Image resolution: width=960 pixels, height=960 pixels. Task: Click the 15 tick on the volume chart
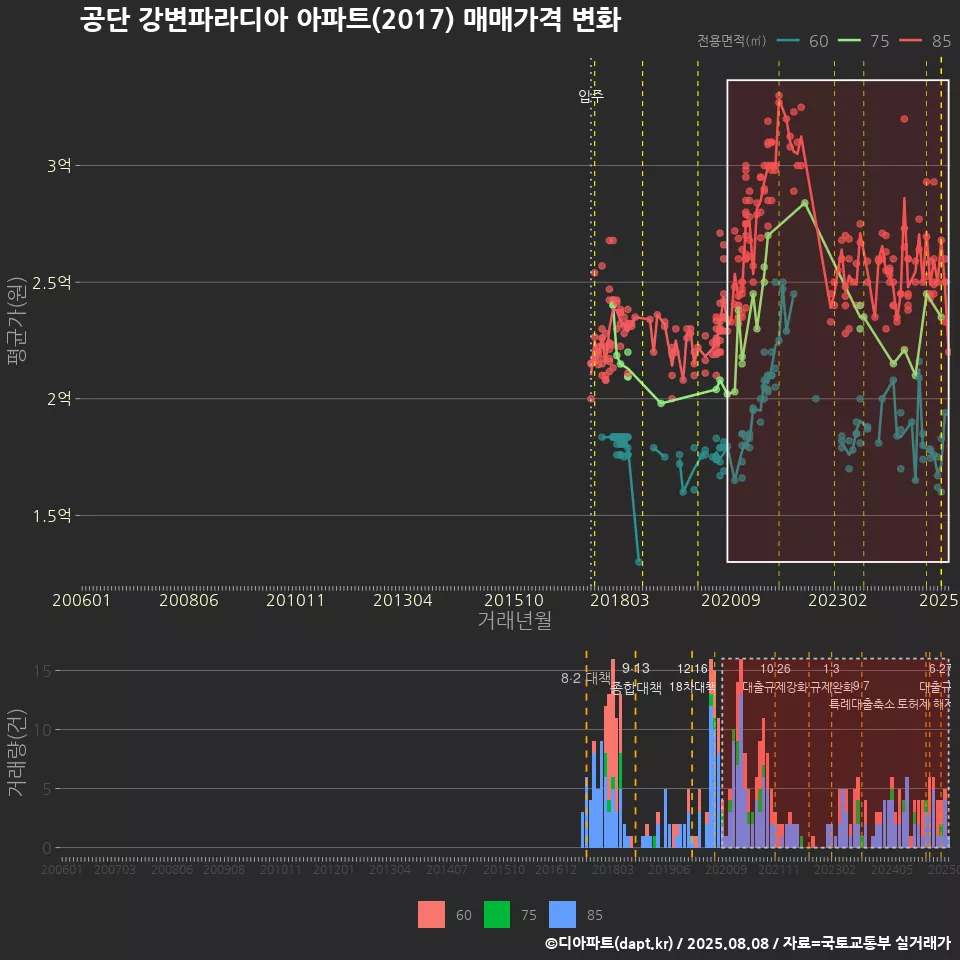point(43,671)
